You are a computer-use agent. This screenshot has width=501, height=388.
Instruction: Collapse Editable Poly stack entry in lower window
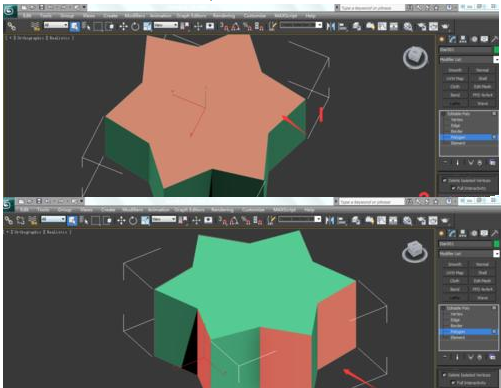click(x=443, y=308)
